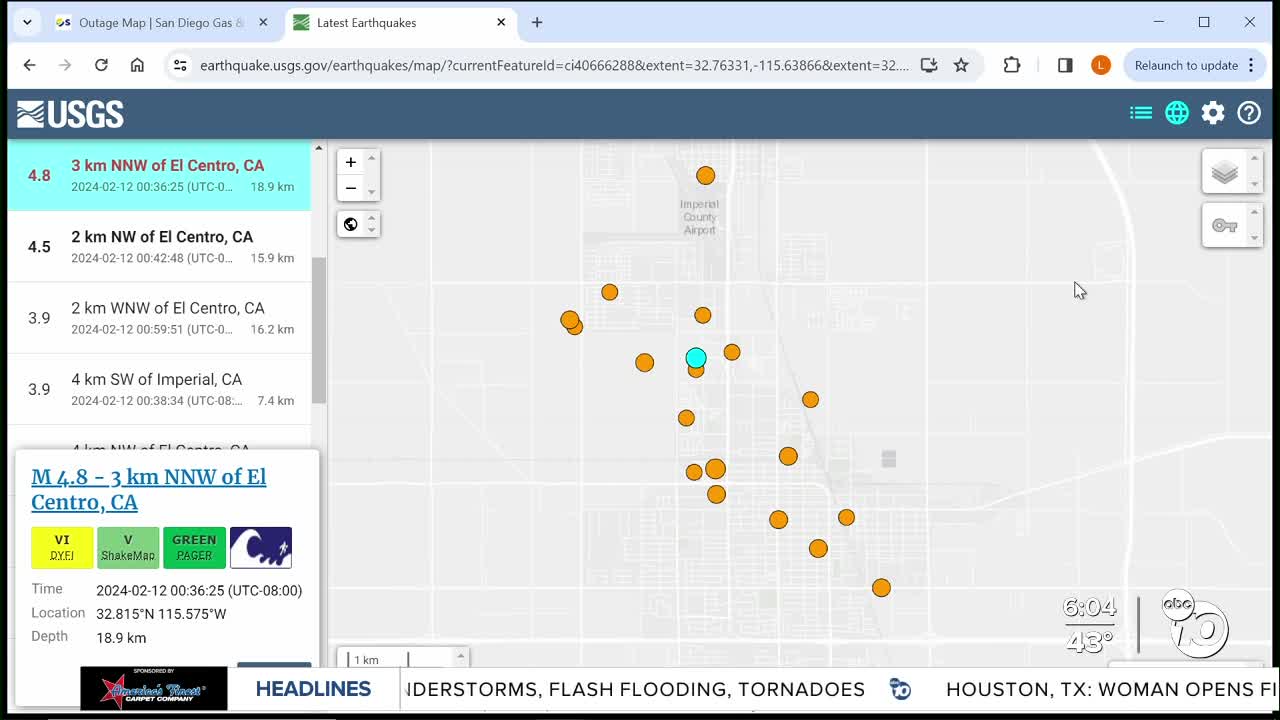This screenshot has width=1280, height=720.
Task: Select the 4.5 2 km NW of El Centro entry
Action: tap(159, 246)
